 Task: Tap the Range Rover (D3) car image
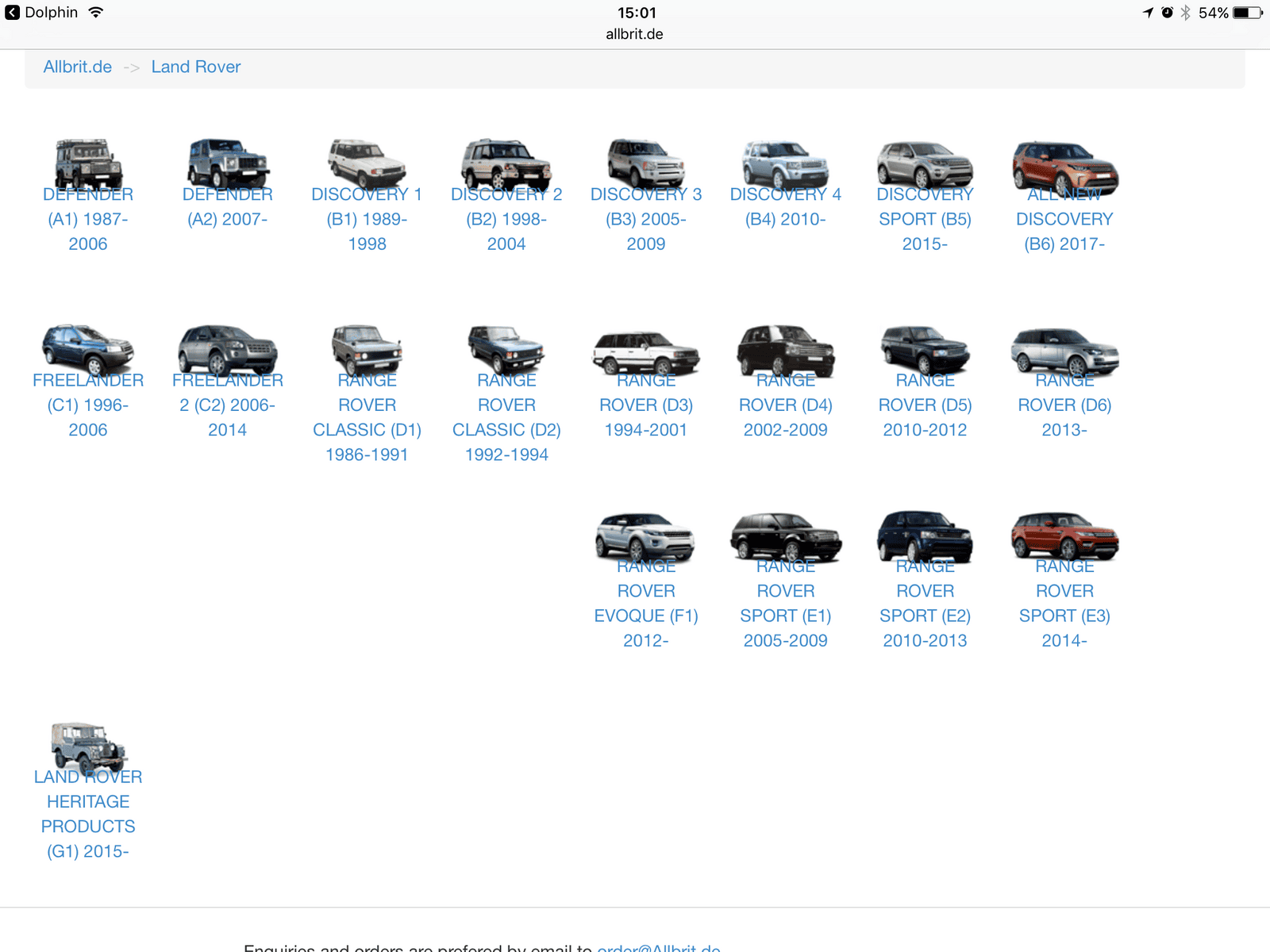click(646, 352)
